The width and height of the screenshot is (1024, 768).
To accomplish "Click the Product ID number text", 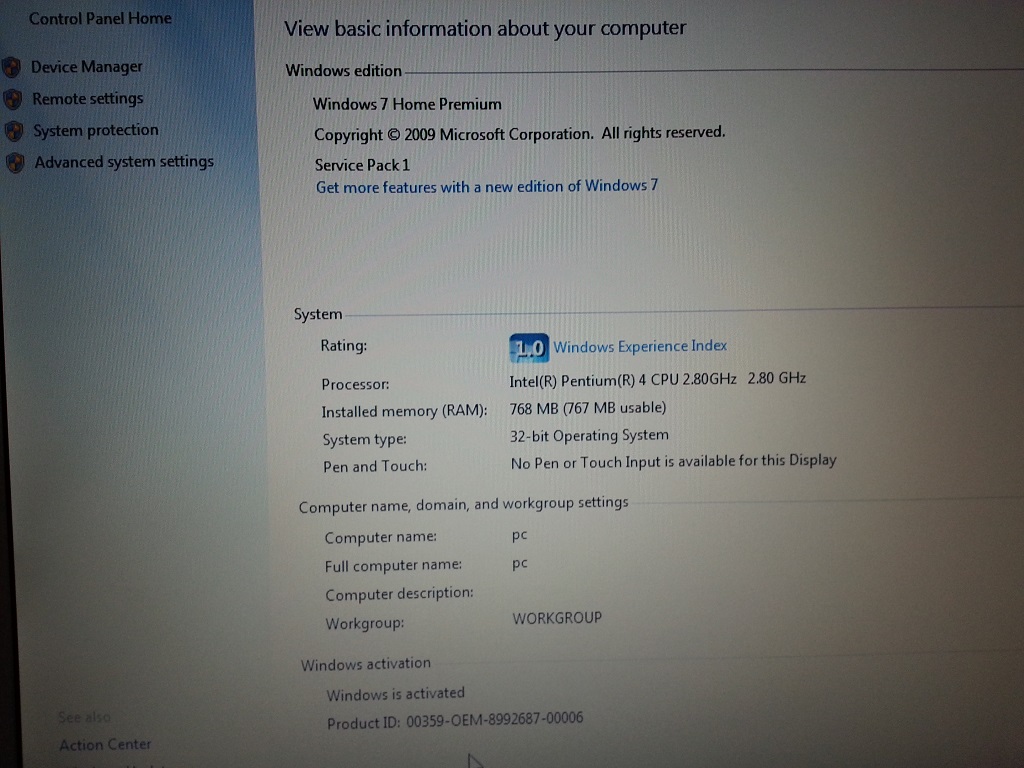I will [x=494, y=720].
